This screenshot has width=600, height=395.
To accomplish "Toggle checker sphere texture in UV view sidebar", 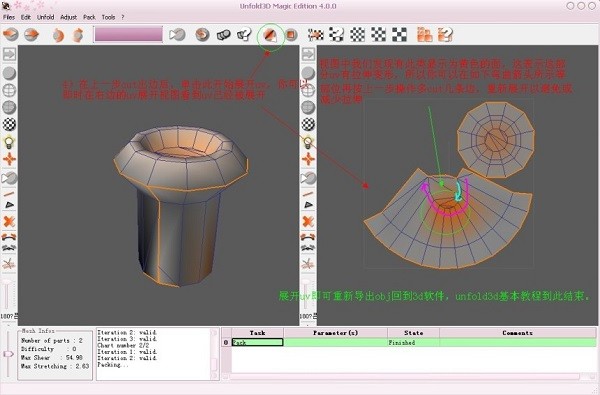I will click(x=308, y=124).
